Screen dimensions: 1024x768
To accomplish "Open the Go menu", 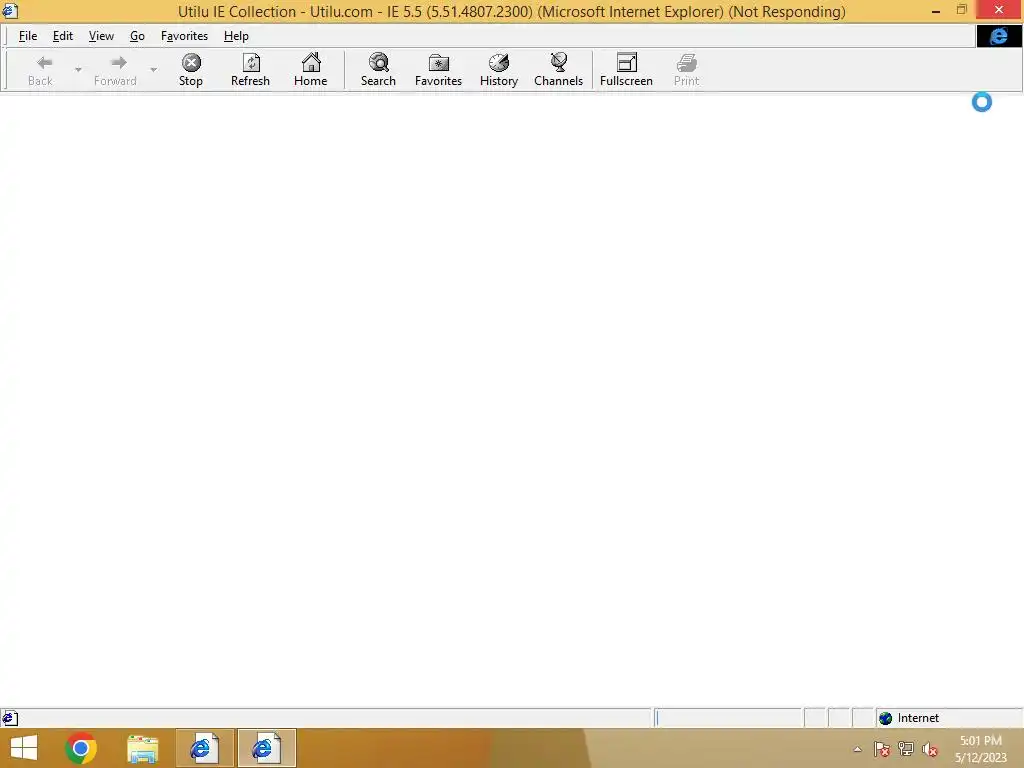I will tap(137, 36).
